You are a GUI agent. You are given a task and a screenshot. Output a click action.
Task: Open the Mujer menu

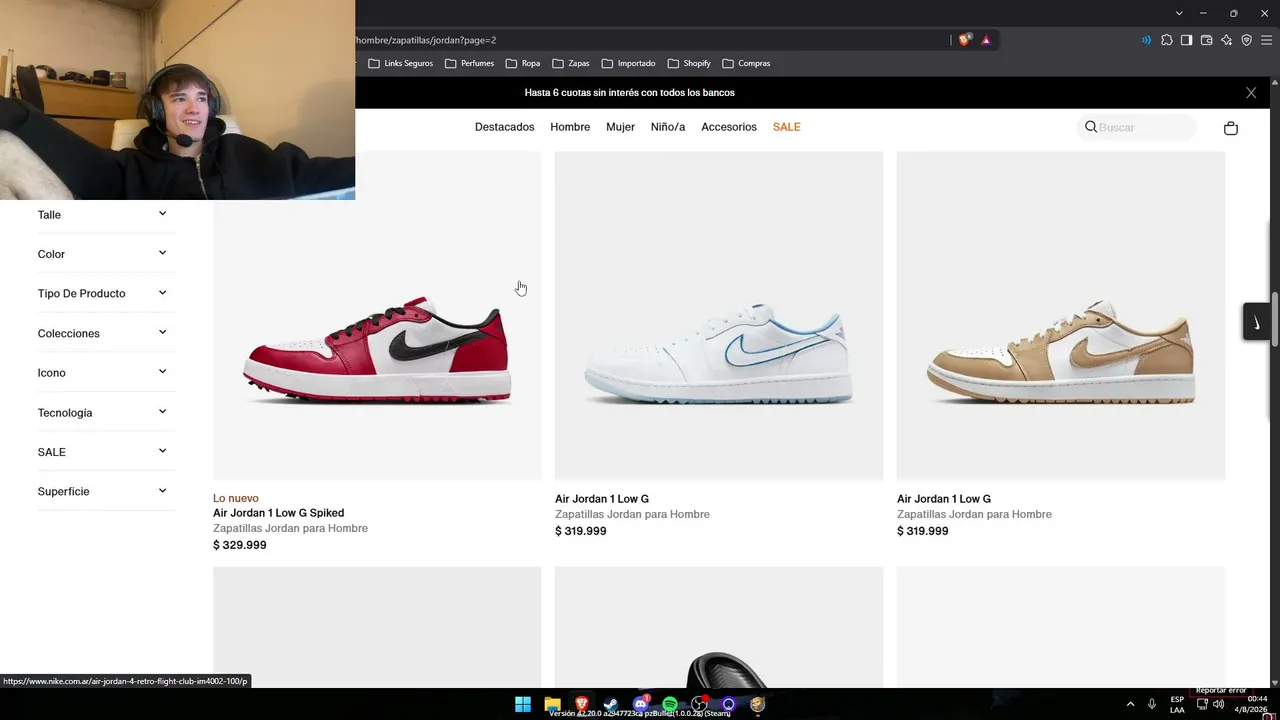(620, 127)
